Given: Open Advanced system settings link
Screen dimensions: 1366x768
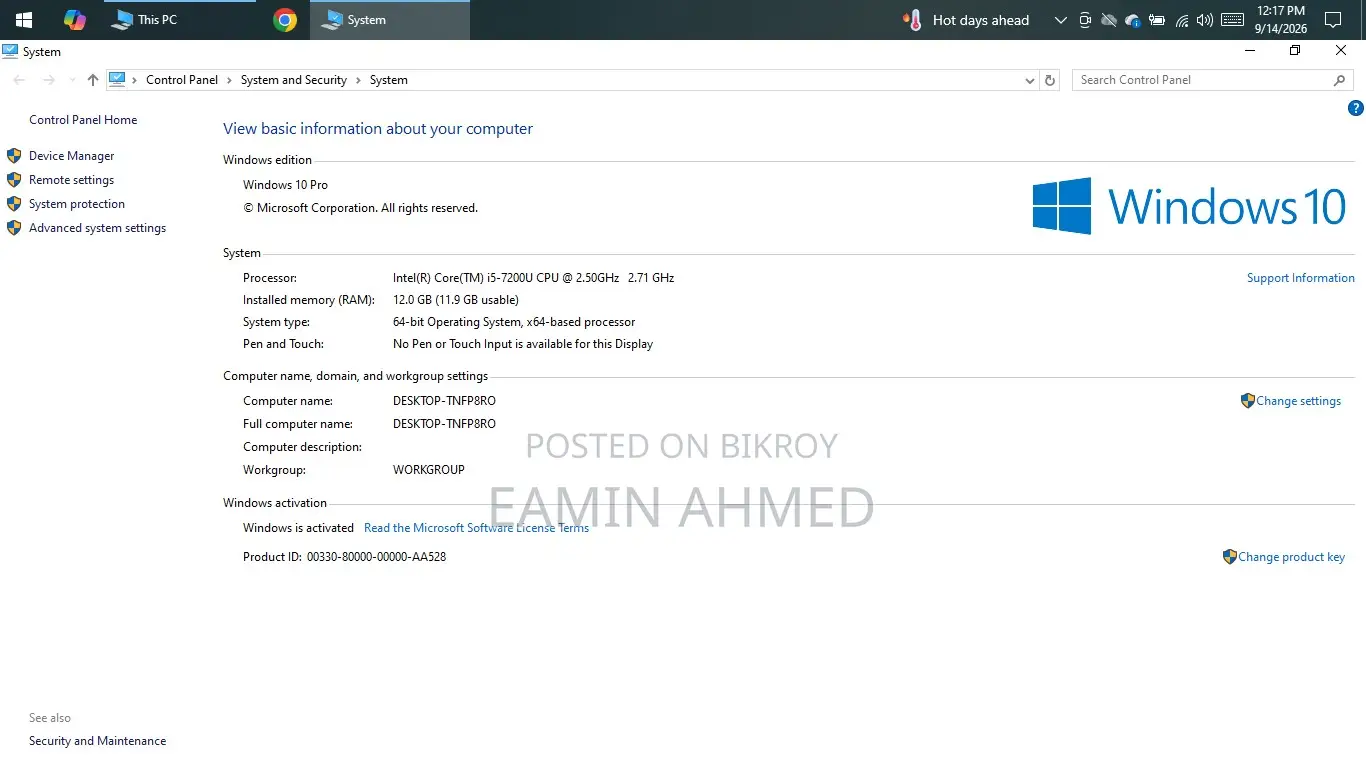Looking at the screenshot, I should [x=97, y=228].
